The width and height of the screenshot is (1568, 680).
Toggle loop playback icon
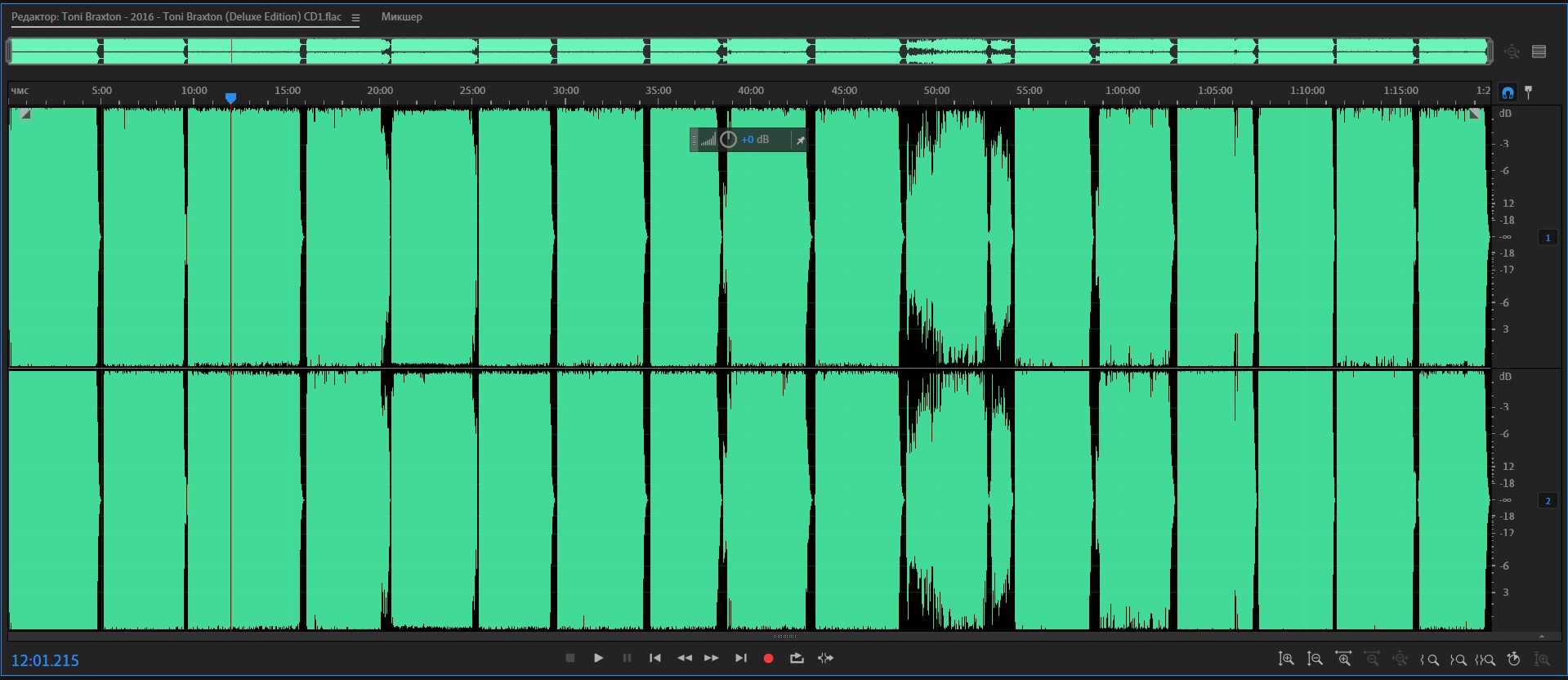(x=797, y=658)
